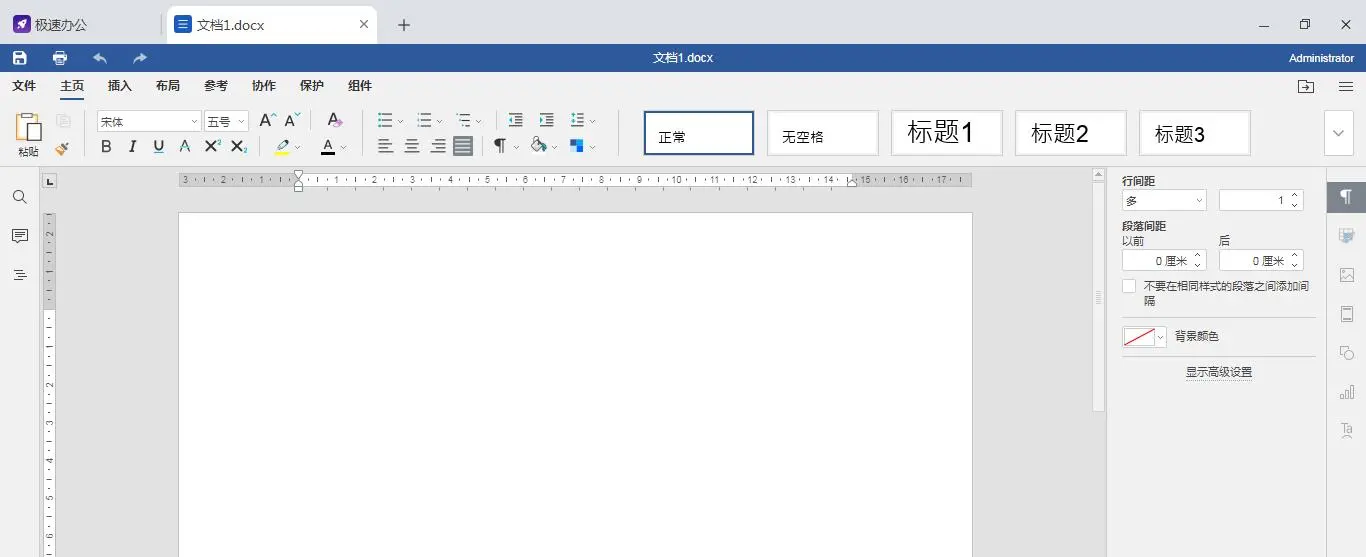
Task: Click 显示高级设置 link
Action: point(1219,372)
